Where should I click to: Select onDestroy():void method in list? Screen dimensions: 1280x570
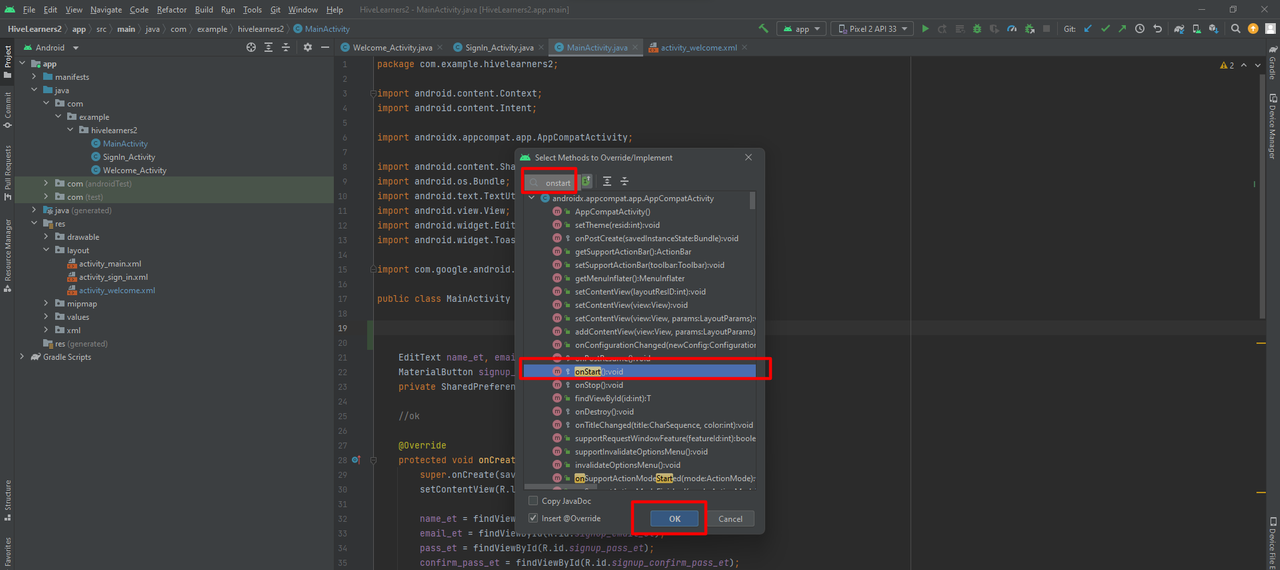(x=639, y=411)
